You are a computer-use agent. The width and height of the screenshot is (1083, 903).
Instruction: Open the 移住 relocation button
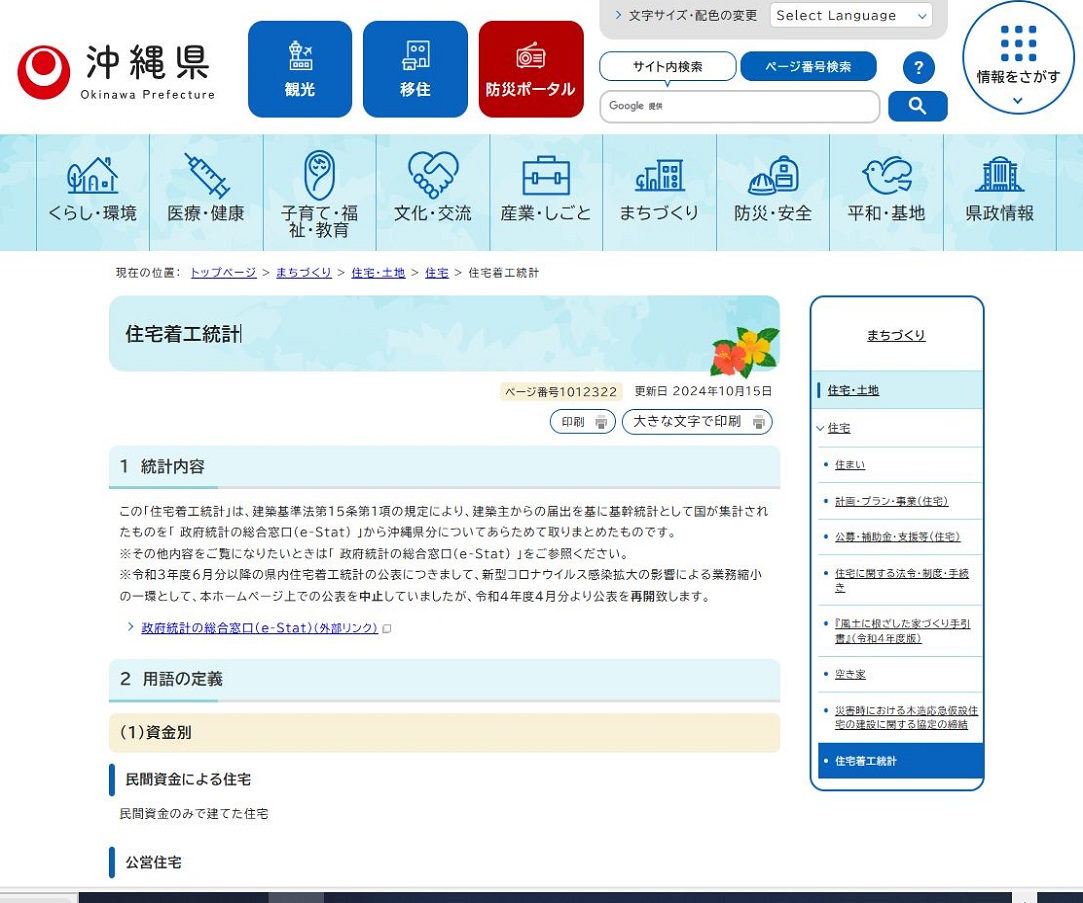[415, 69]
